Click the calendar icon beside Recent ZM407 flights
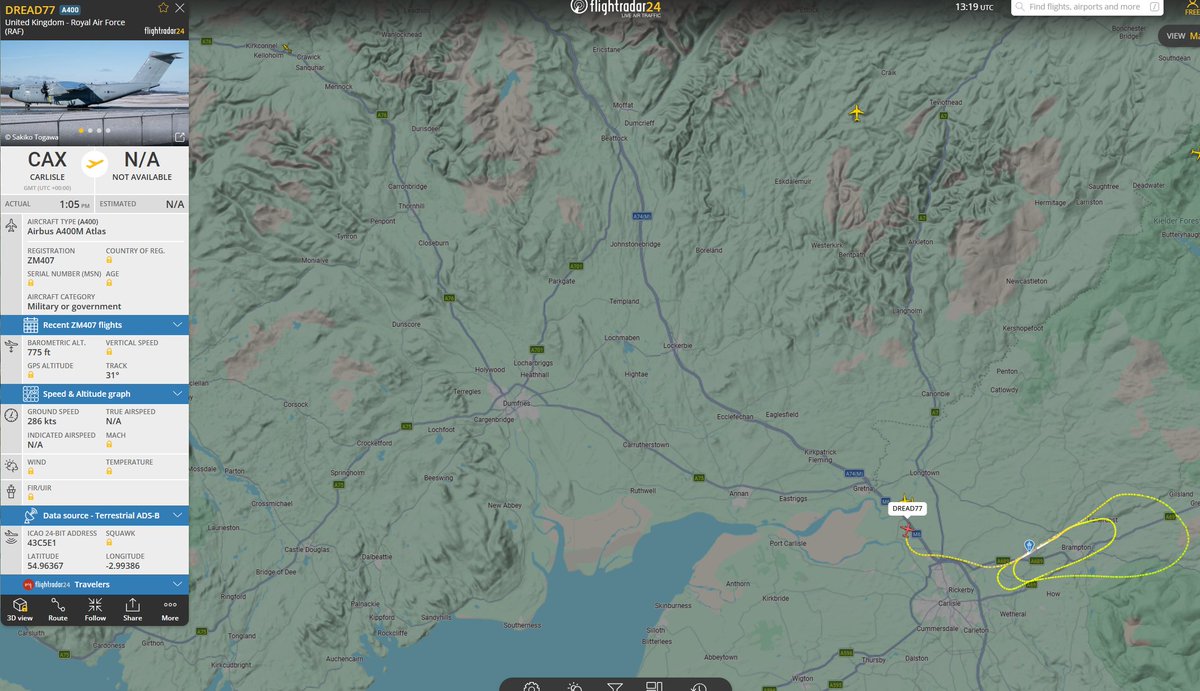This screenshot has height=691, width=1200. (31, 325)
